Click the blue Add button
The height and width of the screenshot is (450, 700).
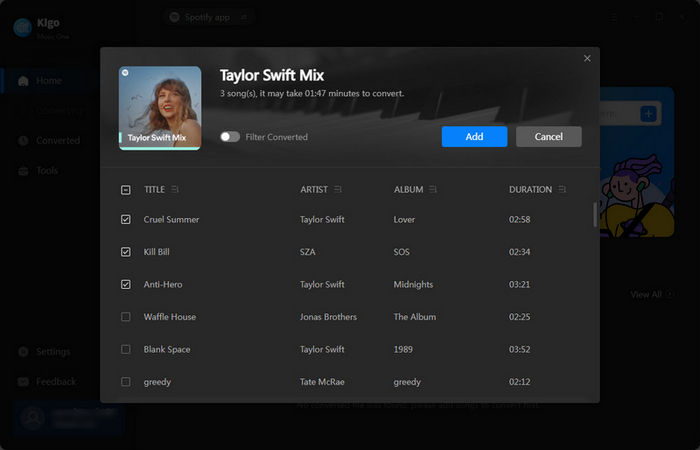tap(474, 137)
